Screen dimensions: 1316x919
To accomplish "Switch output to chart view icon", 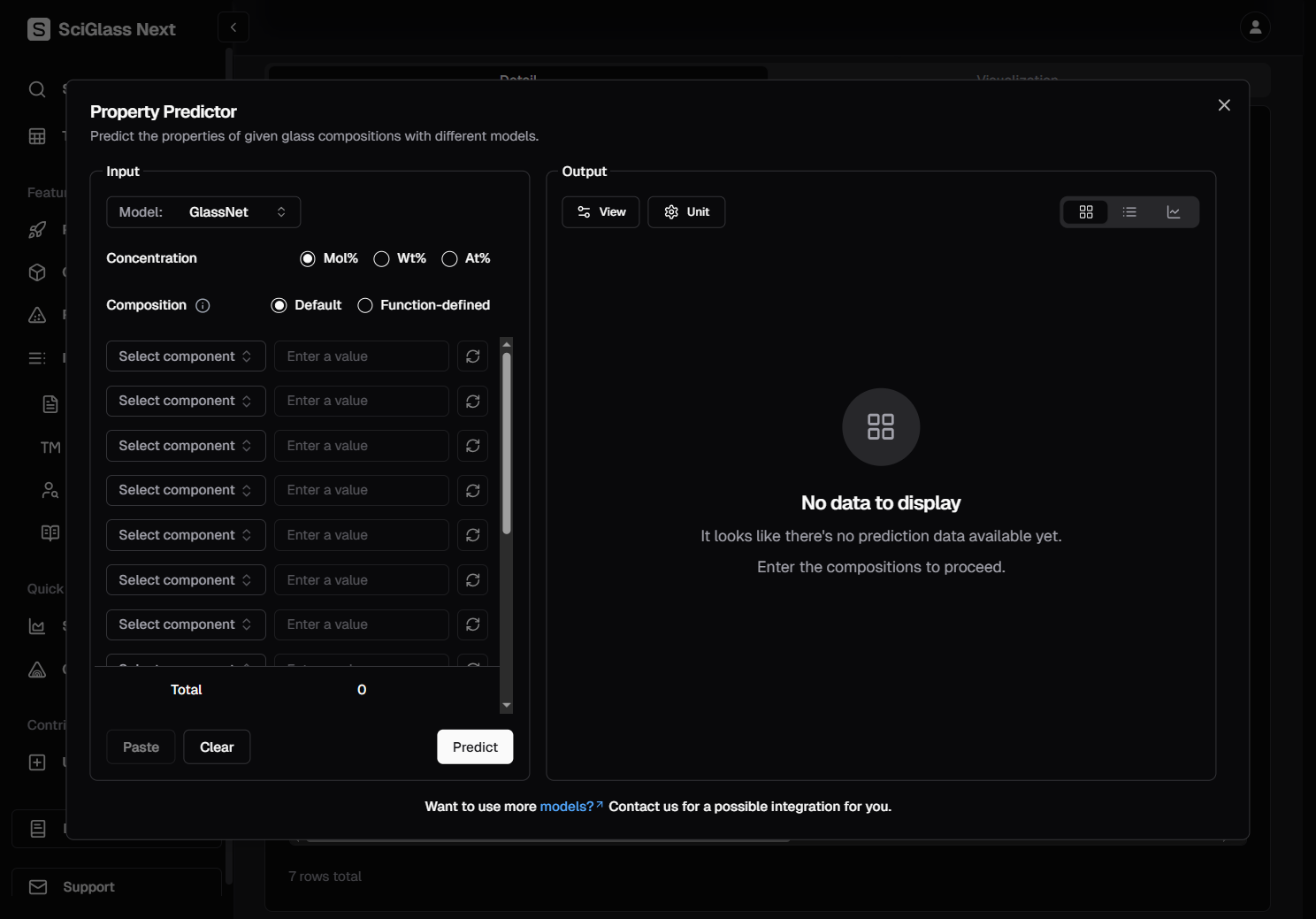I will [1174, 212].
